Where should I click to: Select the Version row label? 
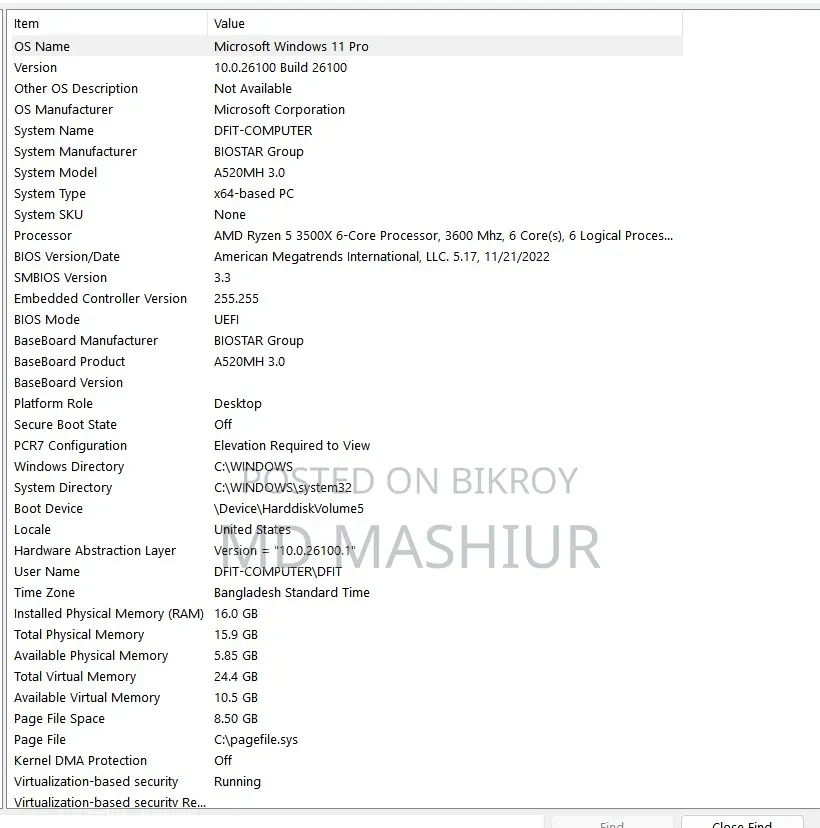click(x=35, y=68)
